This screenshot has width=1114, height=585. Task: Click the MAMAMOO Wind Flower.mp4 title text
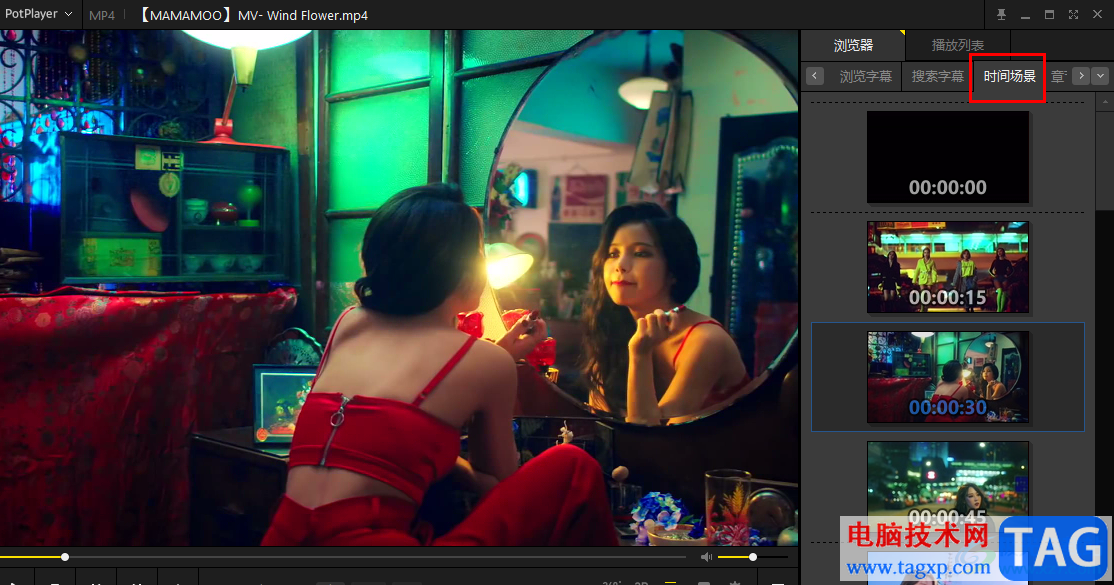click(252, 15)
